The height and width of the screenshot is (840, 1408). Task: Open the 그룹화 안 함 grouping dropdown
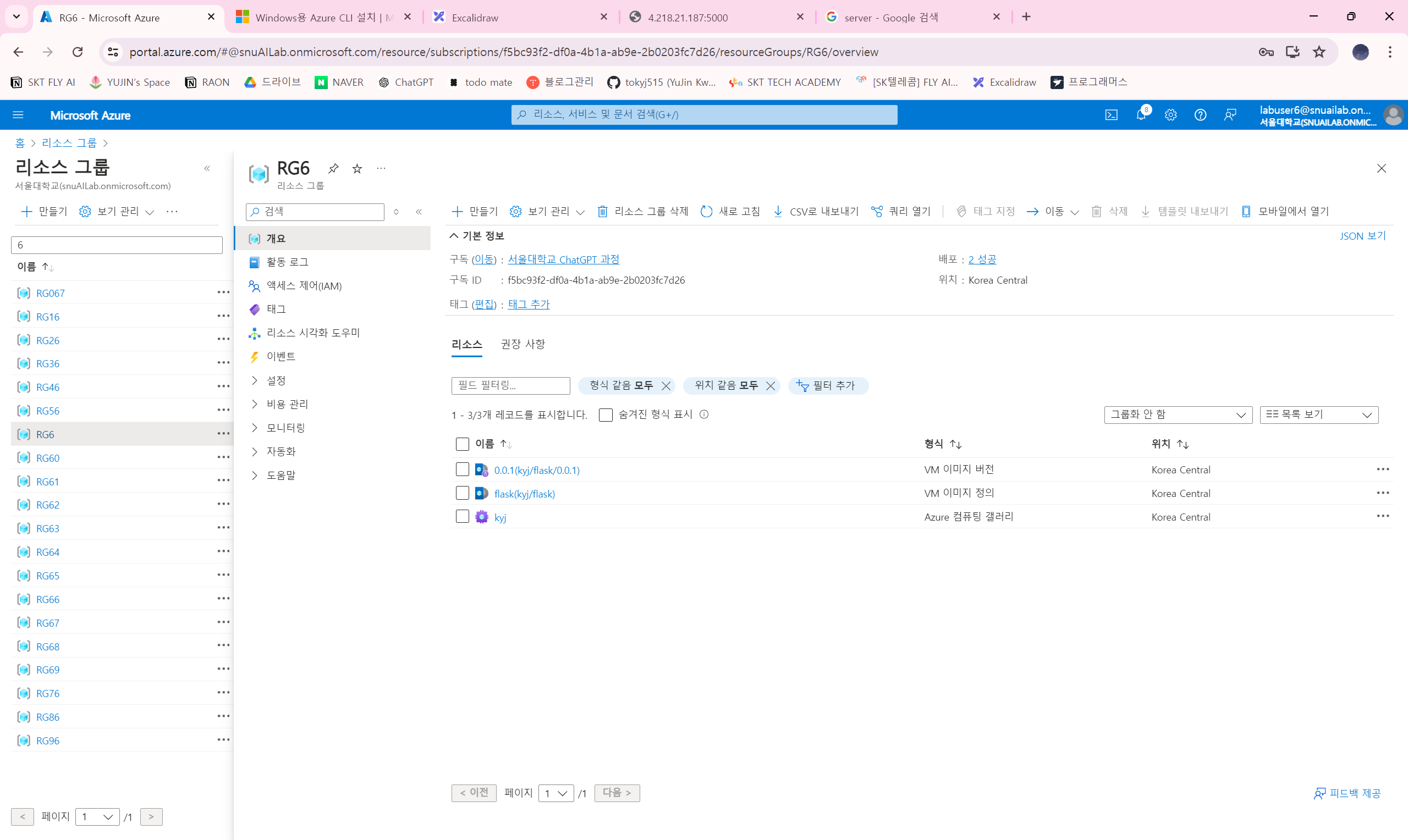pyautogui.click(x=1177, y=415)
